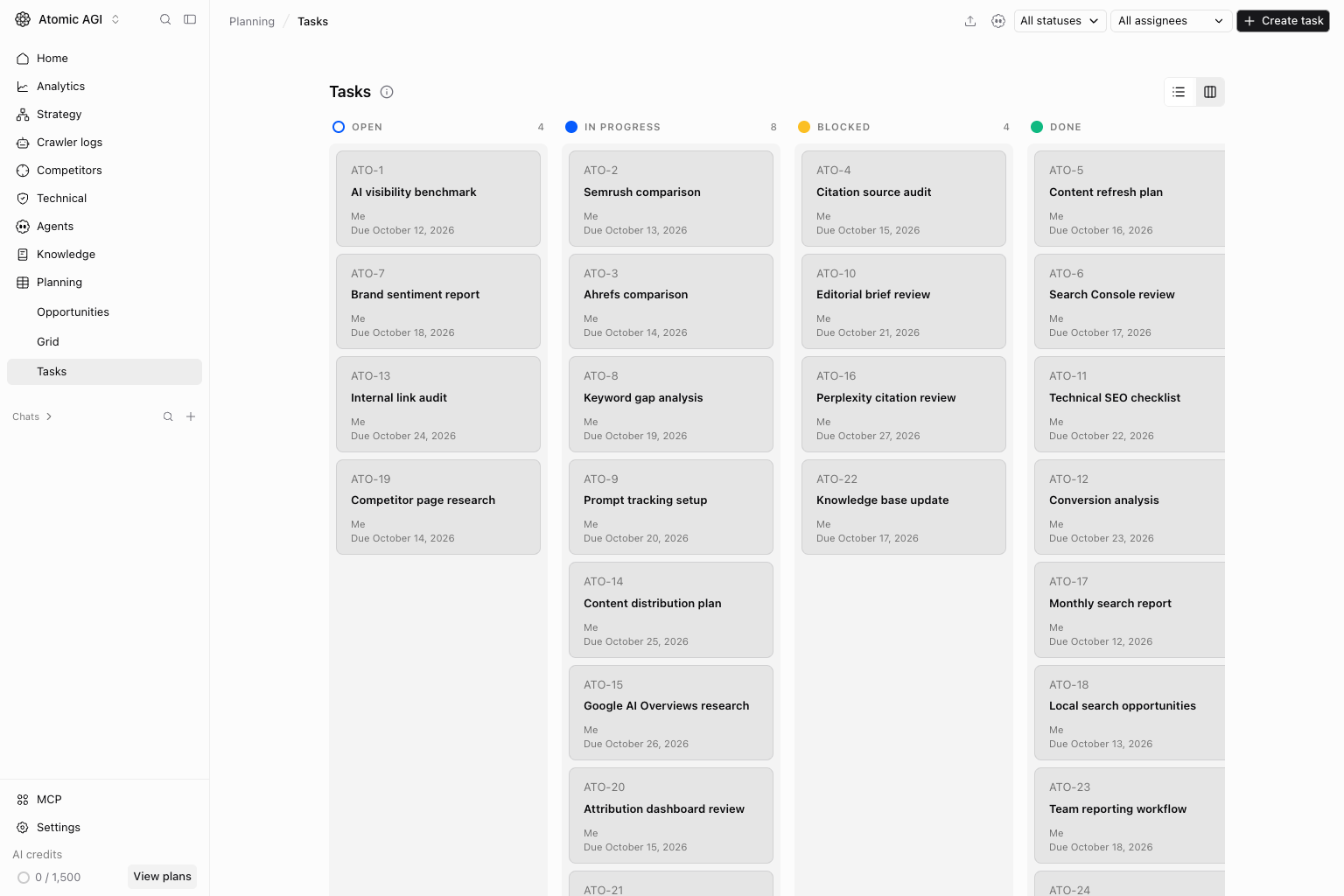
Task: Open Home from the sidebar
Action: [x=104, y=59]
